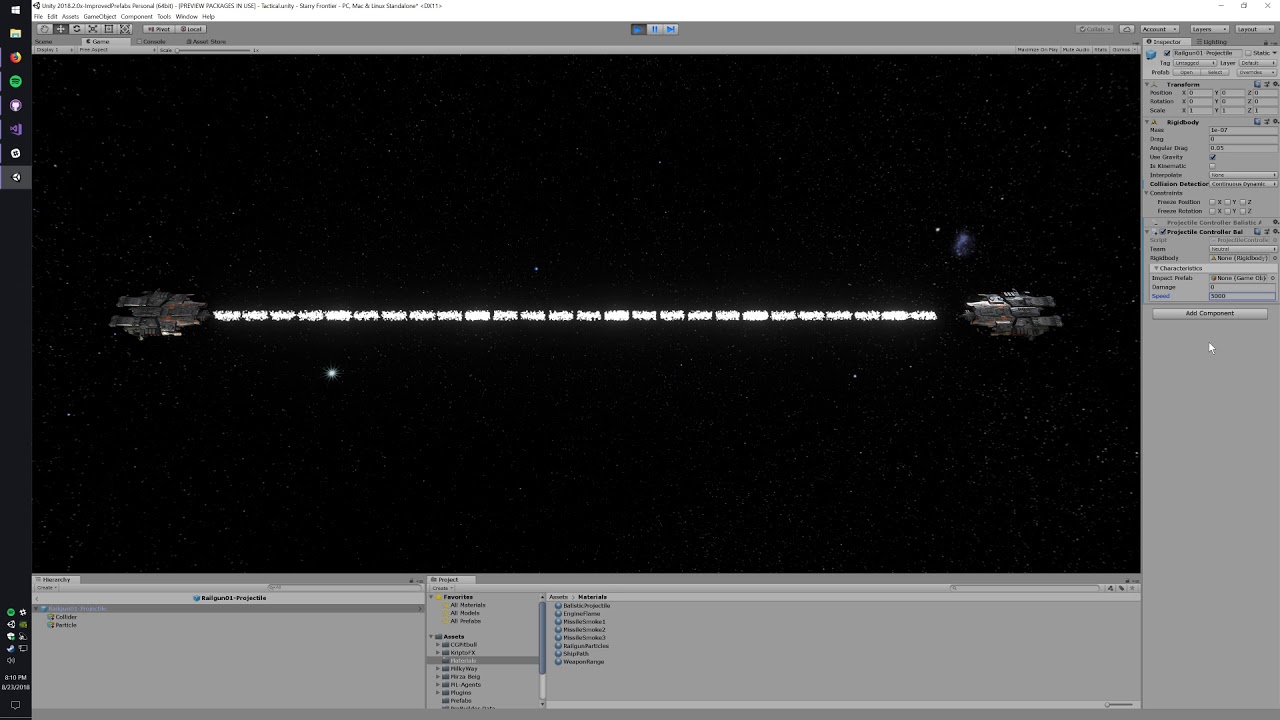Screen dimensions: 1280x720
Task: Open the Layer dropdown in Inspector
Action: pos(1257,62)
